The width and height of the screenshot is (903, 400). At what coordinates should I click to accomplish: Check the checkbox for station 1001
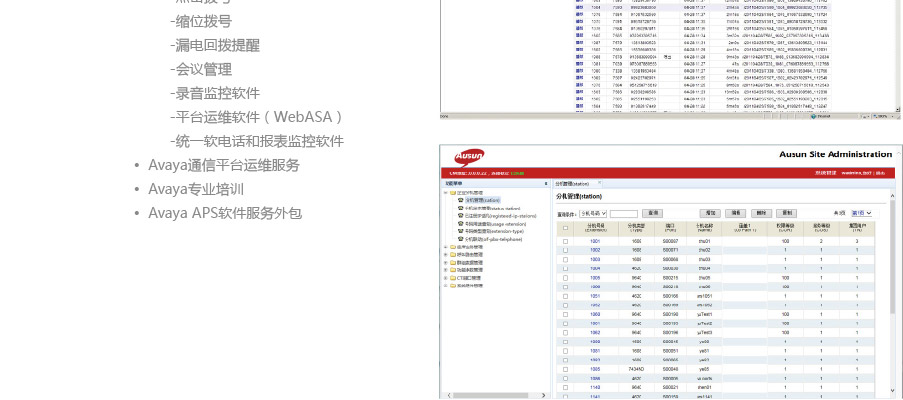click(x=565, y=241)
